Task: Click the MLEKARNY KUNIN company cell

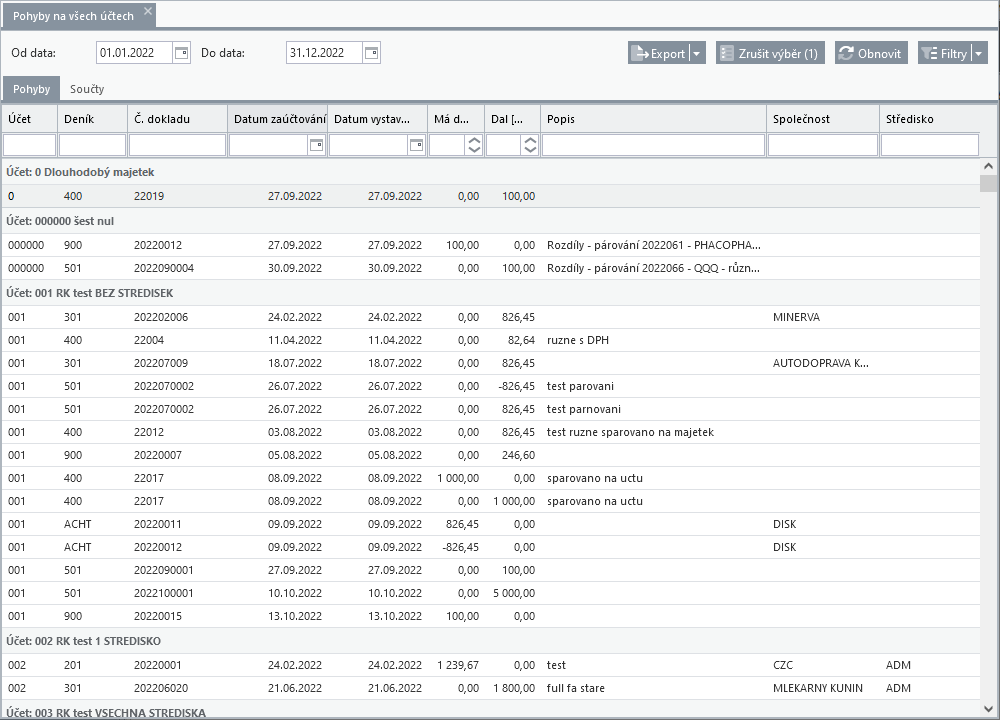Action: 818,688
